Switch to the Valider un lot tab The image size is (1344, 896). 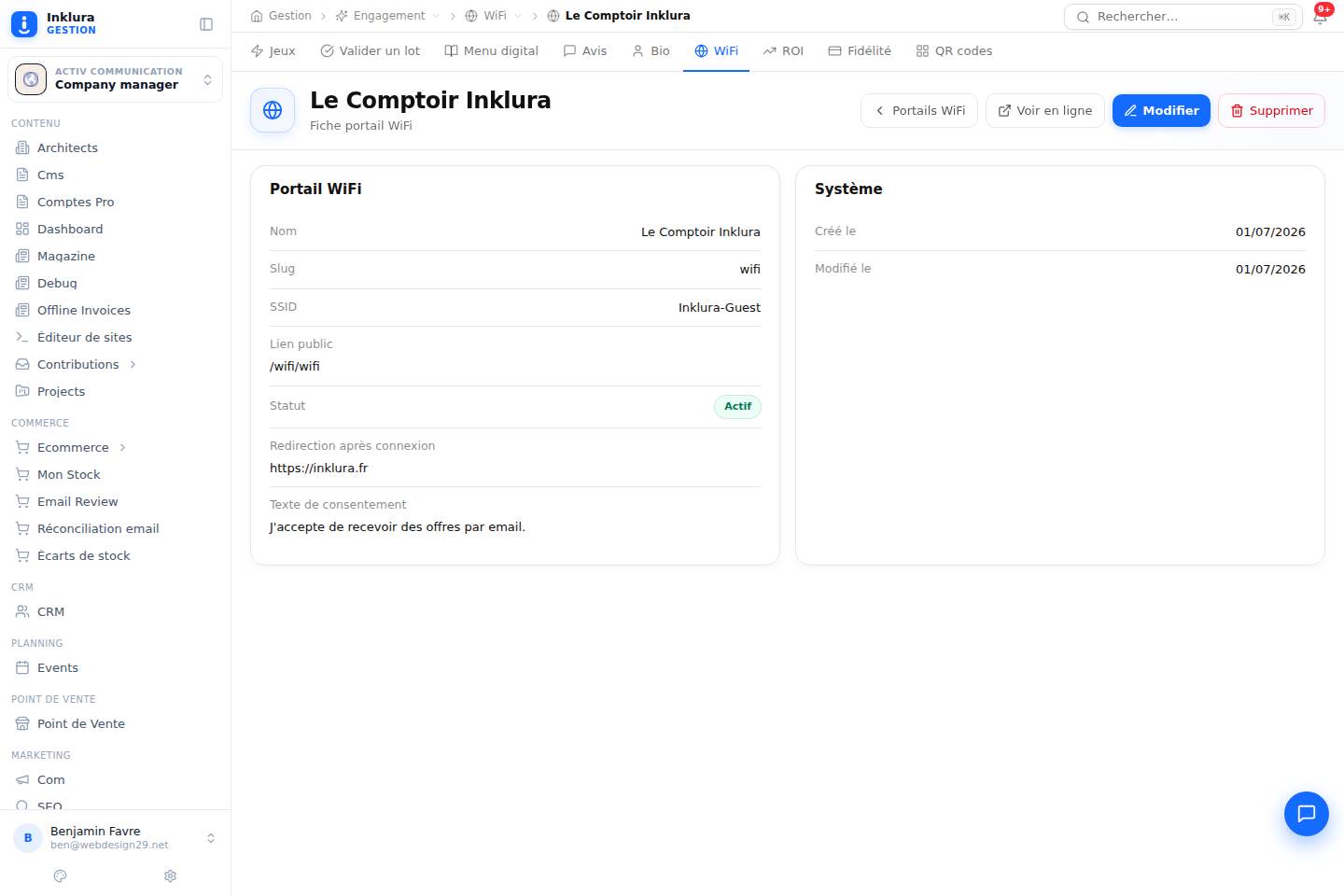(370, 51)
